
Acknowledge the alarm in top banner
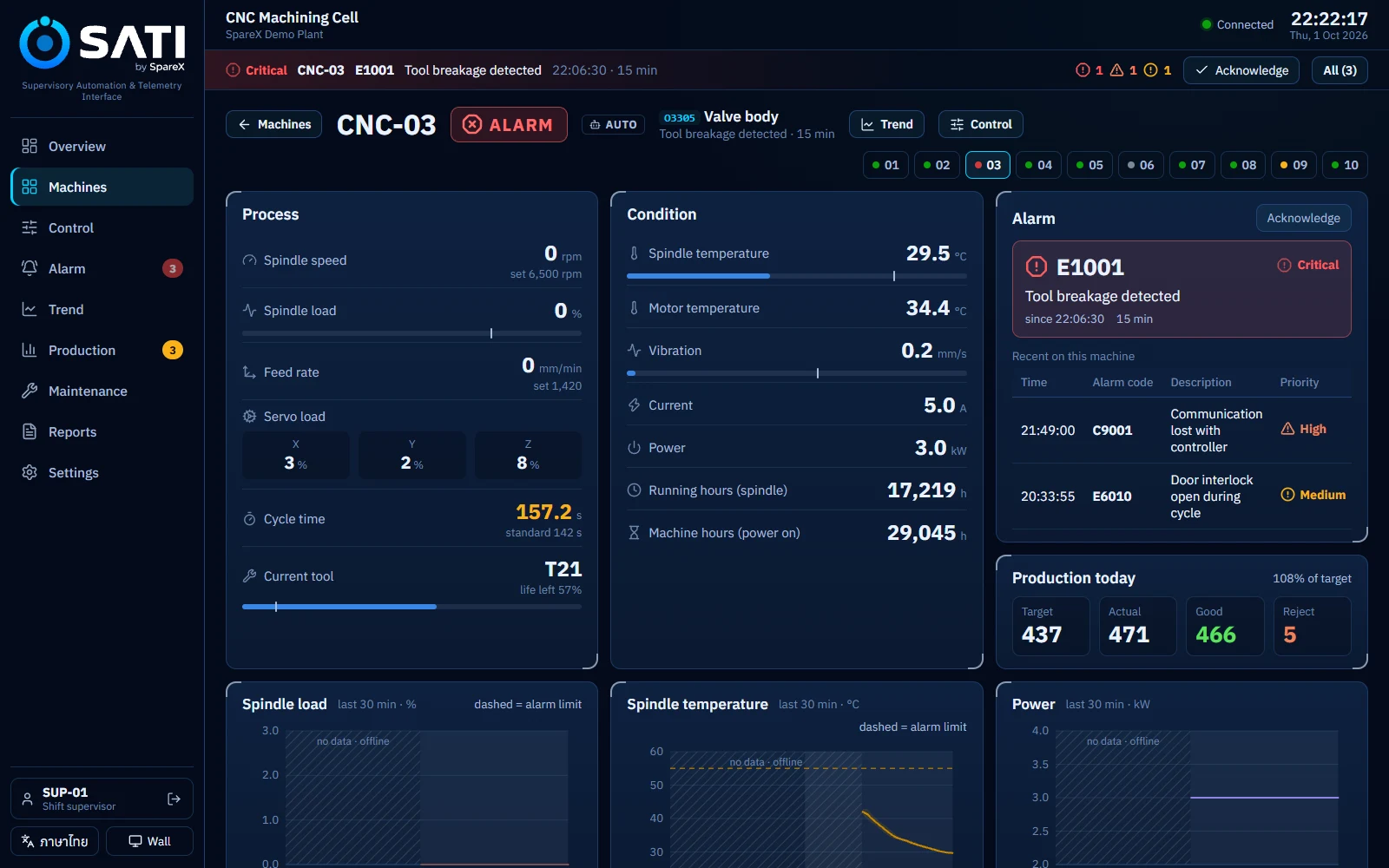pos(1241,70)
